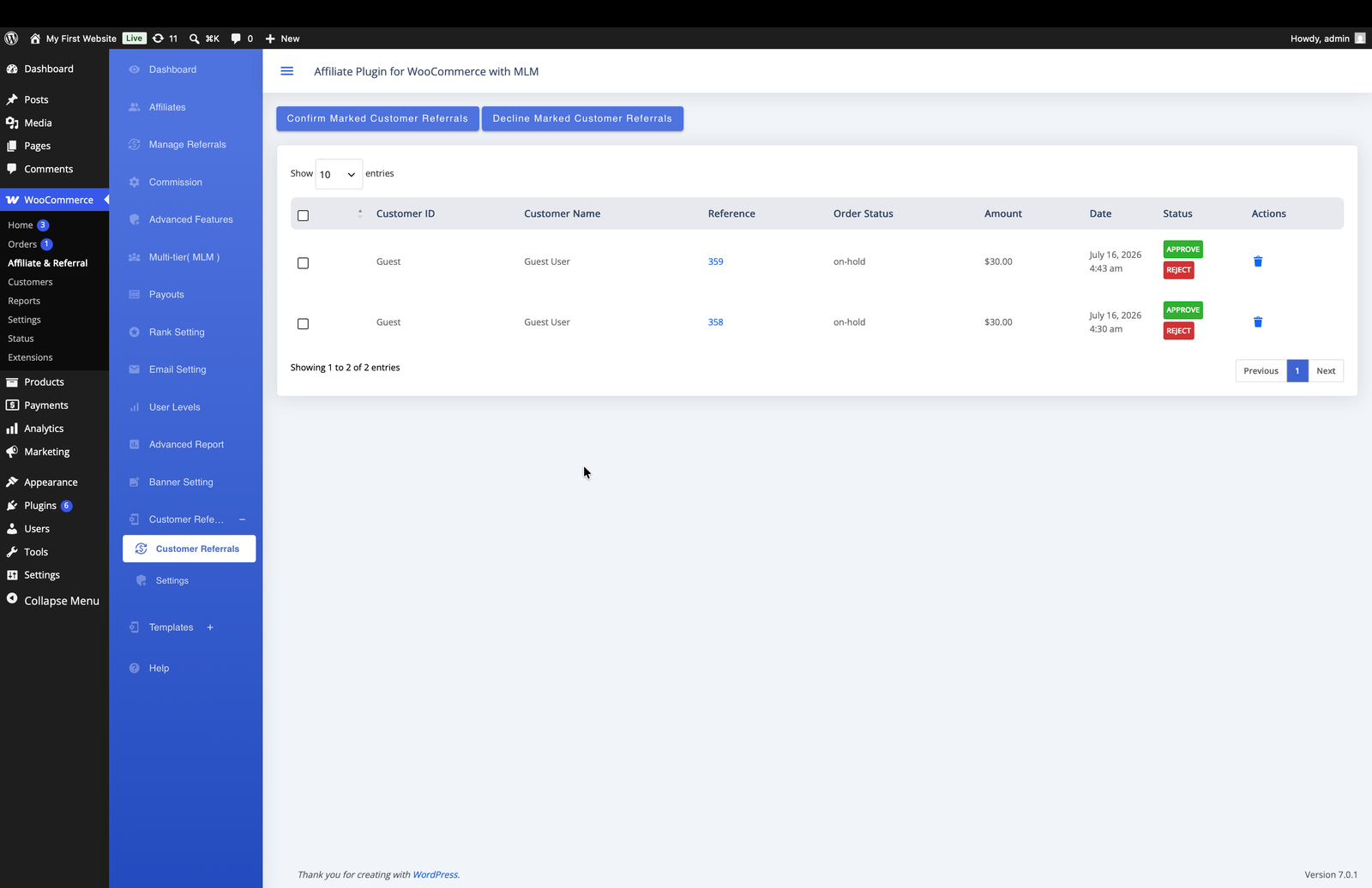Click the User Levels bars icon

point(135,407)
